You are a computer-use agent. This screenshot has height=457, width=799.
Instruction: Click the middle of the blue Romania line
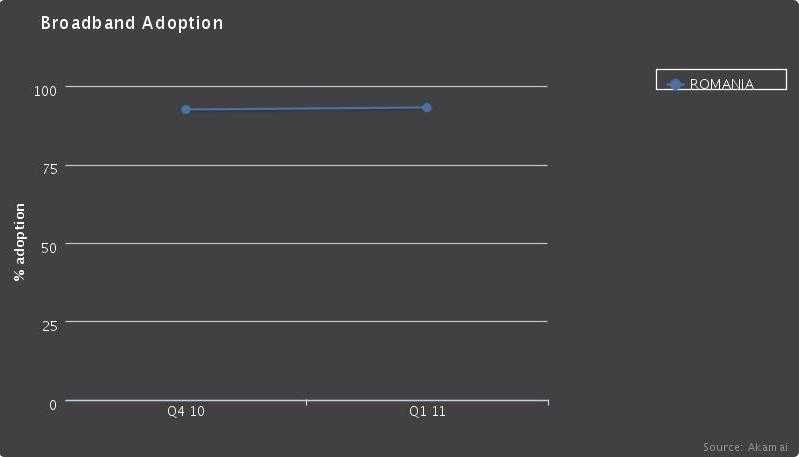click(306, 108)
